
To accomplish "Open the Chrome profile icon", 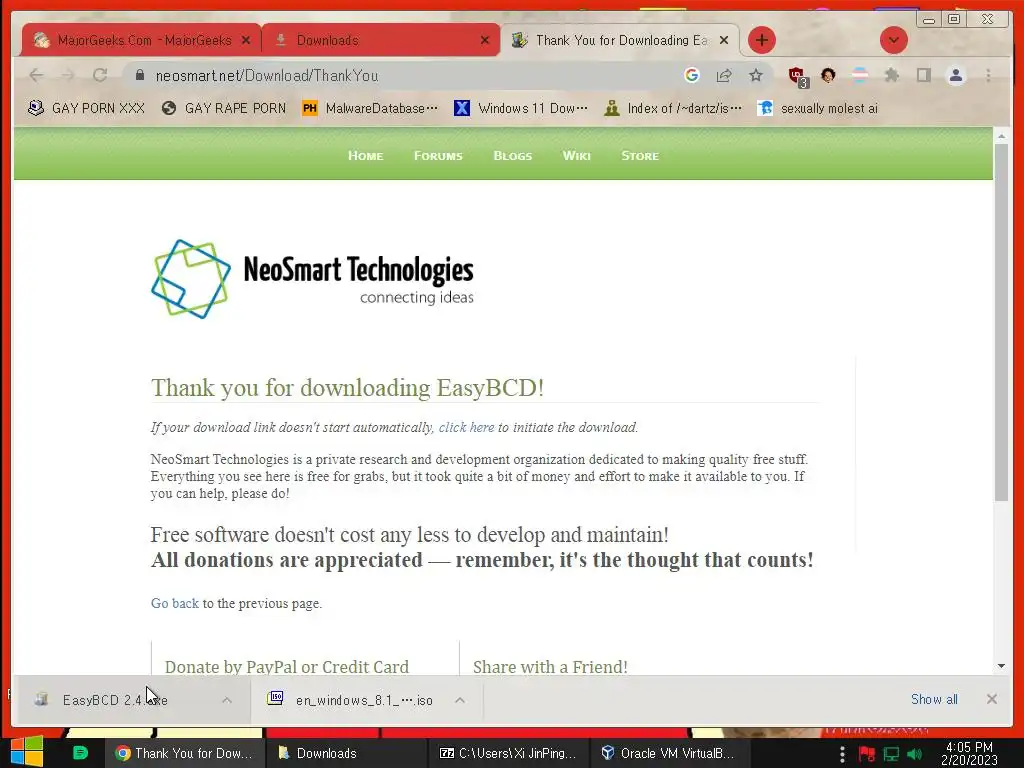I will tap(955, 75).
